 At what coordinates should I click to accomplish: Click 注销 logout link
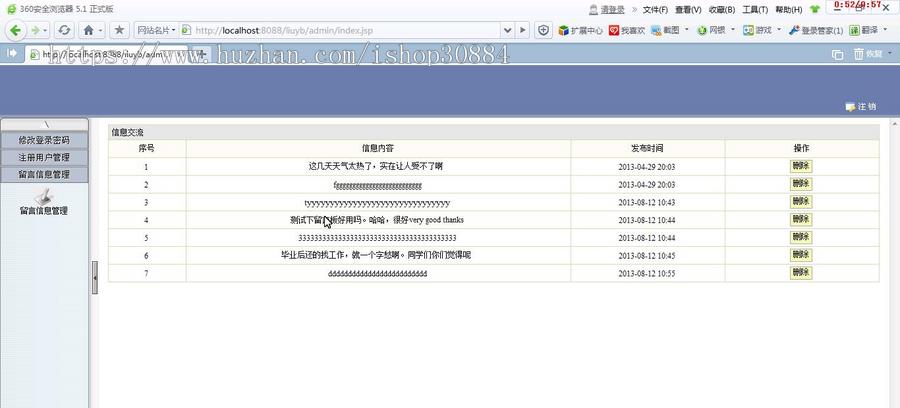(861, 107)
